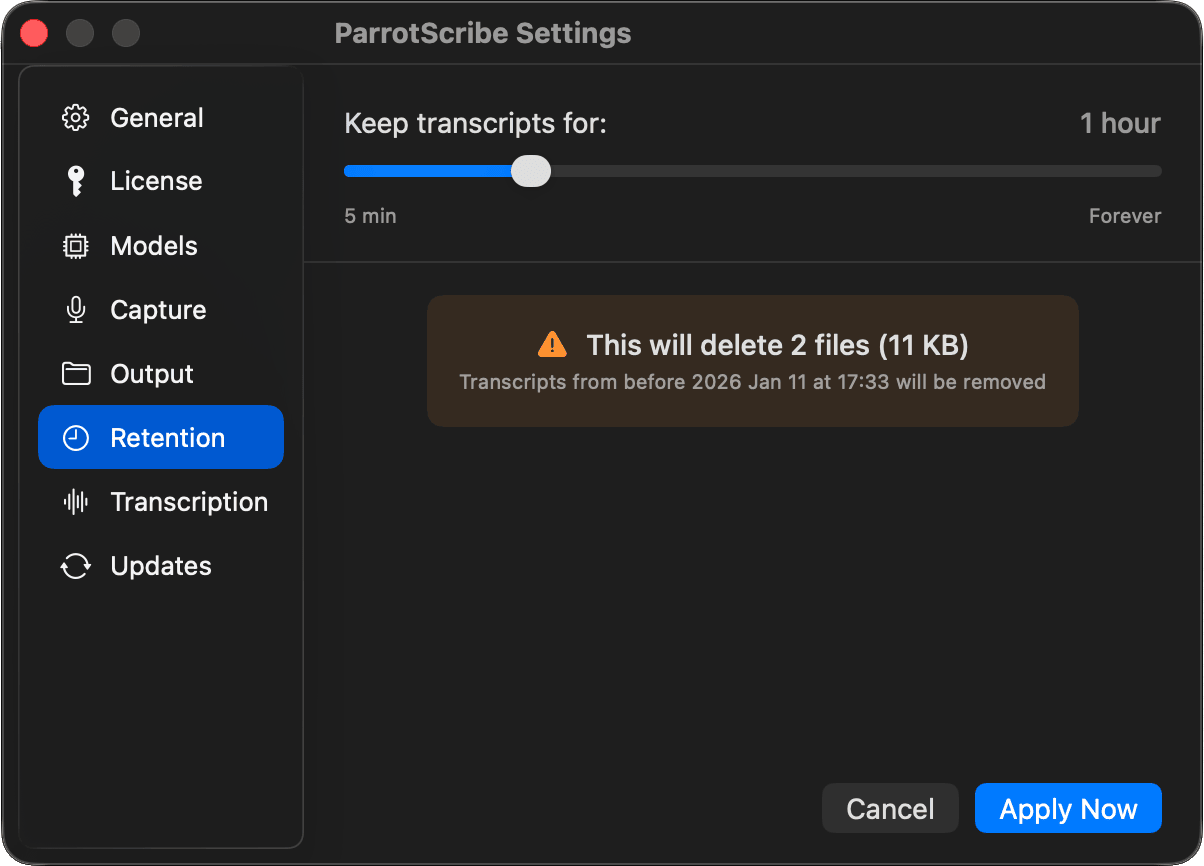
Task: Click the 1 hour retention value
Action: [x=1120, y=124]
